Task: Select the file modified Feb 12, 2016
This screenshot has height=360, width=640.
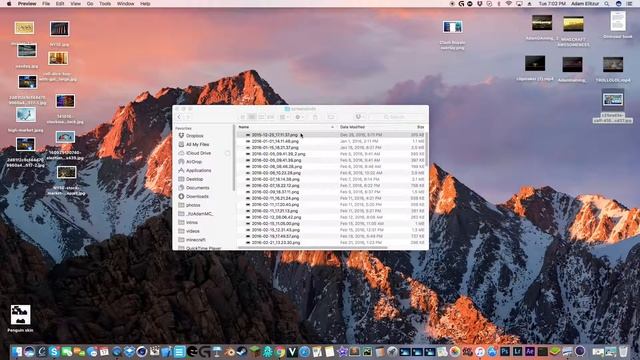Action: click(331, 217)
